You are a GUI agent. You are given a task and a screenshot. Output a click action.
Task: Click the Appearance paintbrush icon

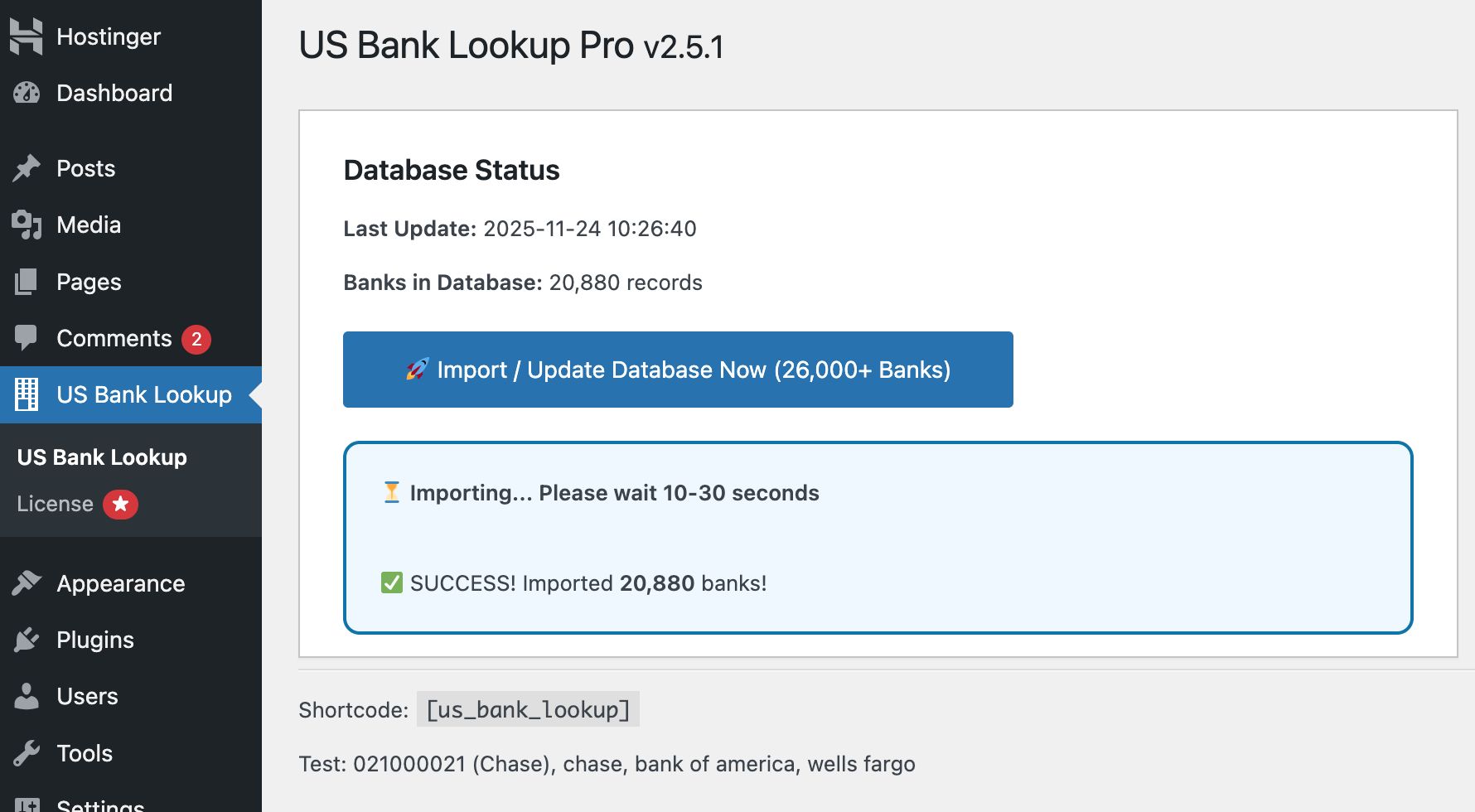pos(26,583)
